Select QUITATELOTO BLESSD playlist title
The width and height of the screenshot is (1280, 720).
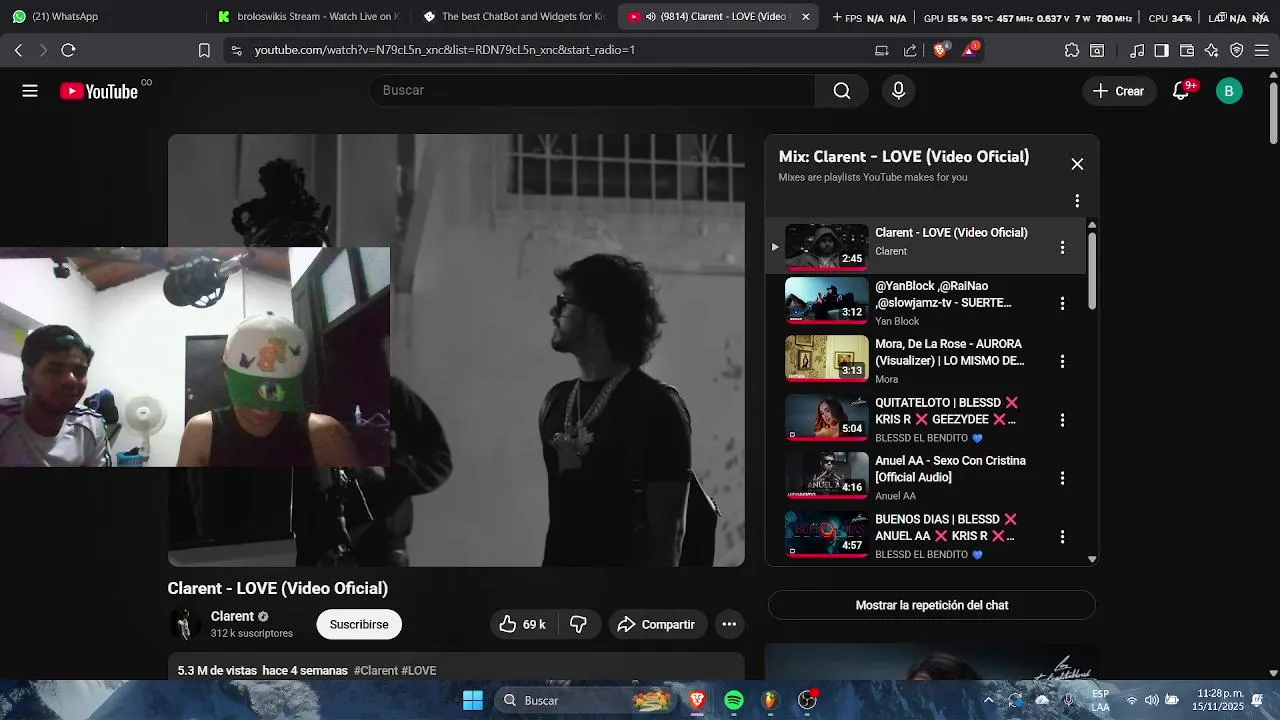pyautogui.click(x=946, y=411)
